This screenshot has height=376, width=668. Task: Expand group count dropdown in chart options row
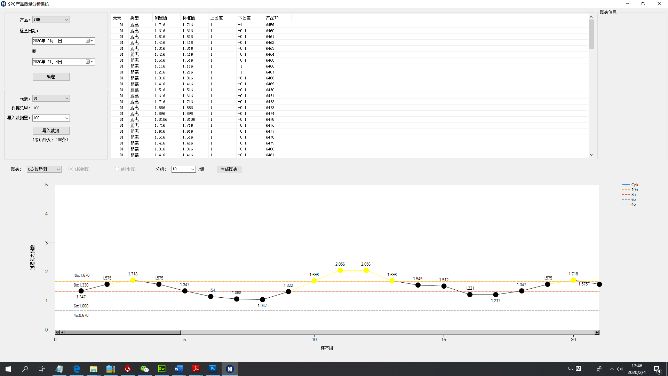(x=184, y=169)
